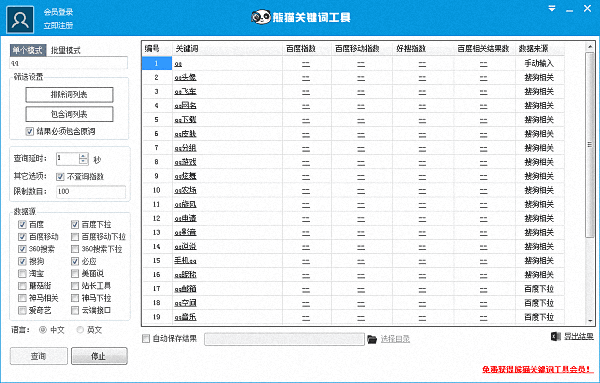This screenshot has width=600, height=383.
Task: Uncheck the 360搜索 data source
Action: (x=22, y=249)
